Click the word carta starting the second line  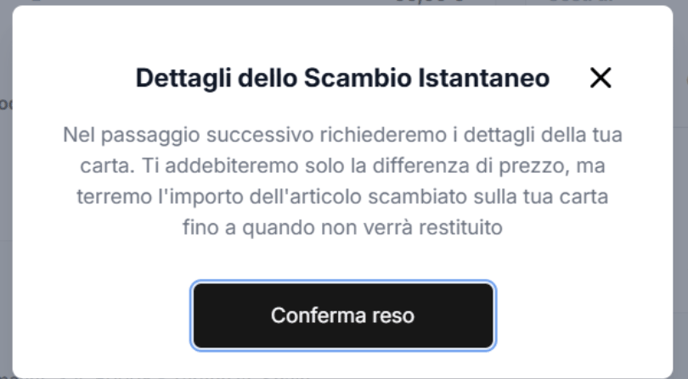coord(107,166)
